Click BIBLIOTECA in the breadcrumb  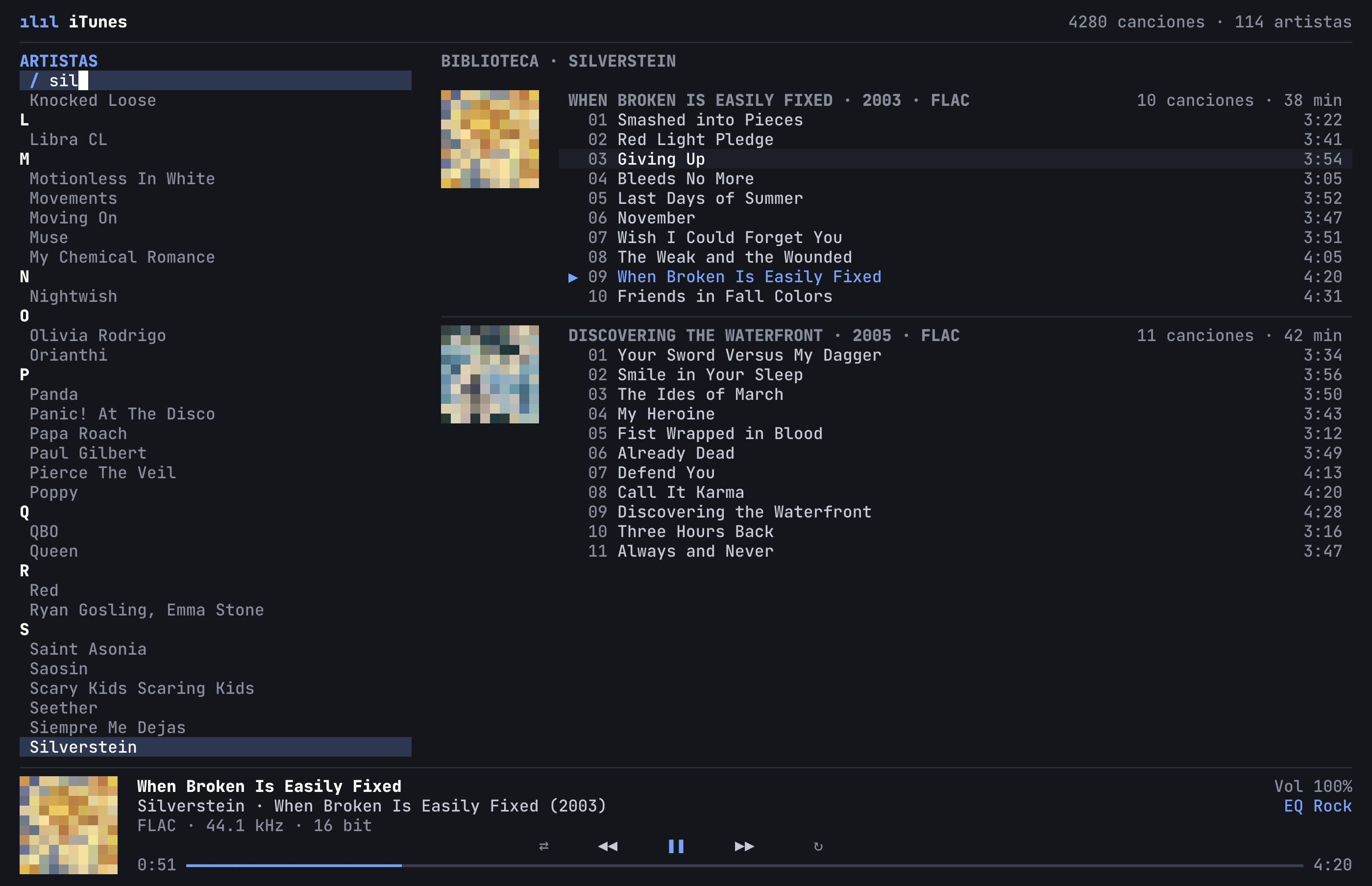click(490, 61)
